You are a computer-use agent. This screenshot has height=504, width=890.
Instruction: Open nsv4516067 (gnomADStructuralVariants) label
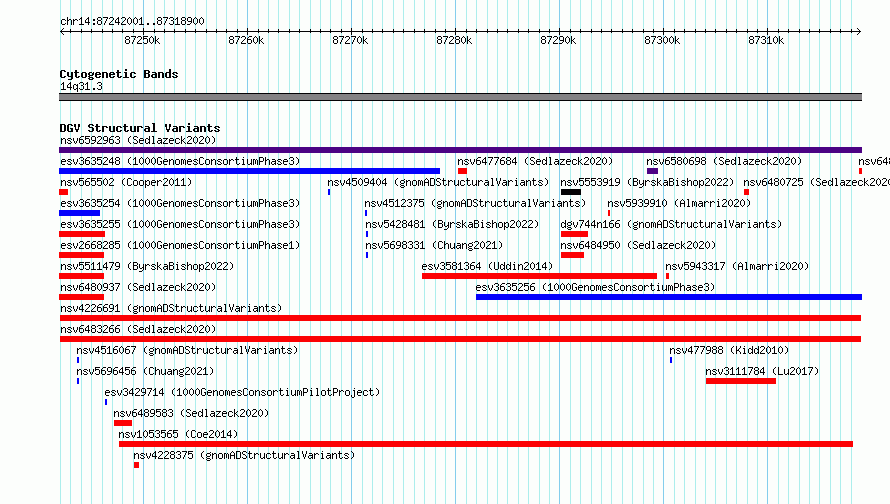[187, 350]
